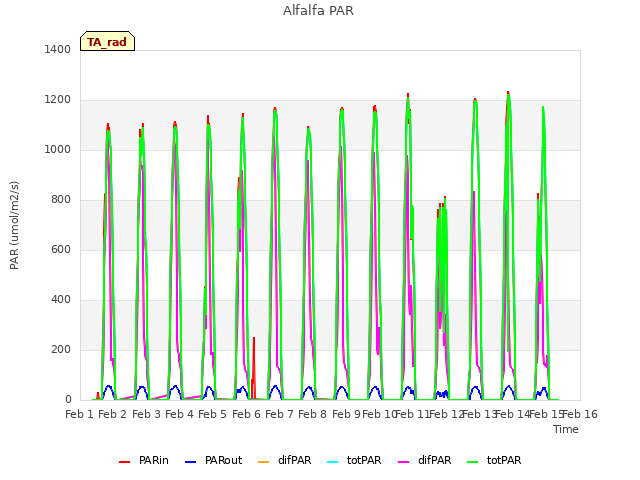Screen dimensions: 640x480
Task: Toggle the orange difPAR legend entry
Action: pyautogui.click(x=284, y=460)
